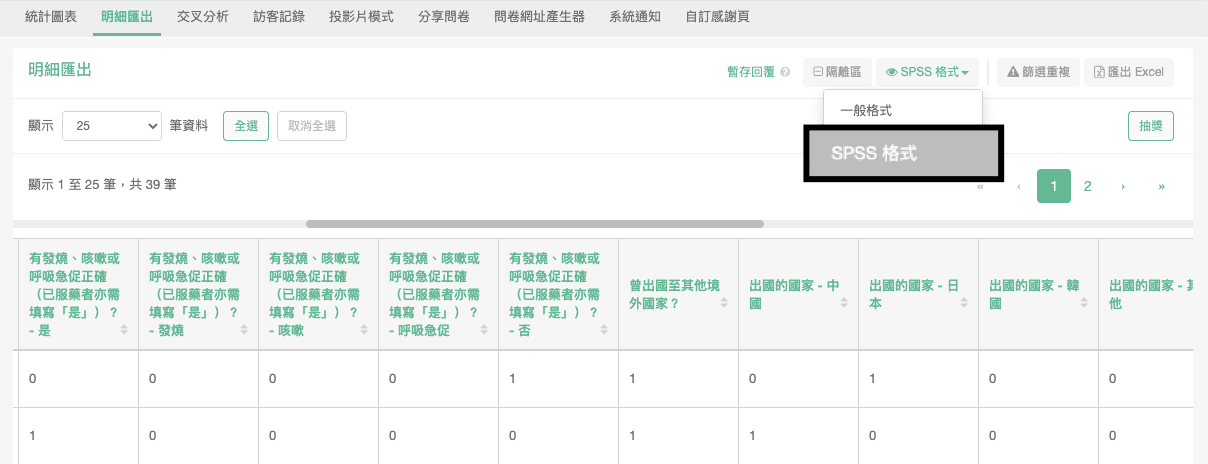Viewport: 1208px width, 464px height.
Task: Click the 抽獎 button
Action: pyautogui.click(x=1150, y=126)
